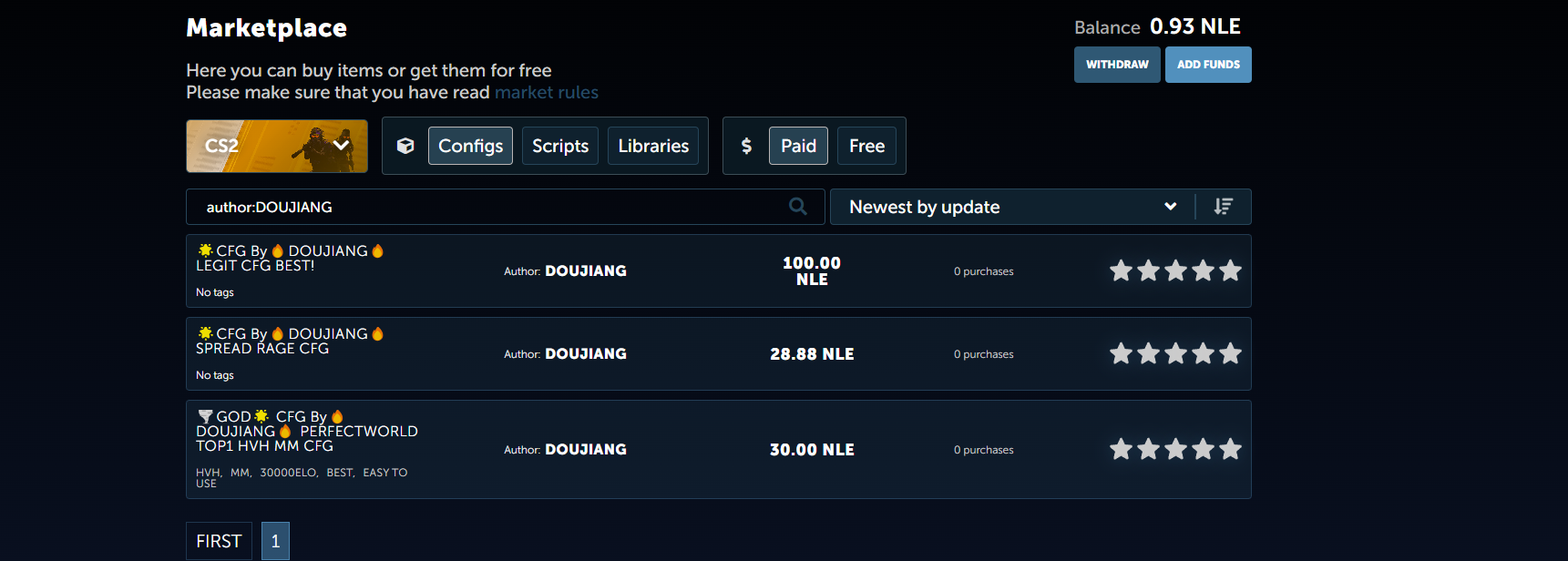Toggle the sort direction icon
Image resolution: width=1568 pixels, height=561 pixels.
pyautogui.click(x=1223, y=207)
